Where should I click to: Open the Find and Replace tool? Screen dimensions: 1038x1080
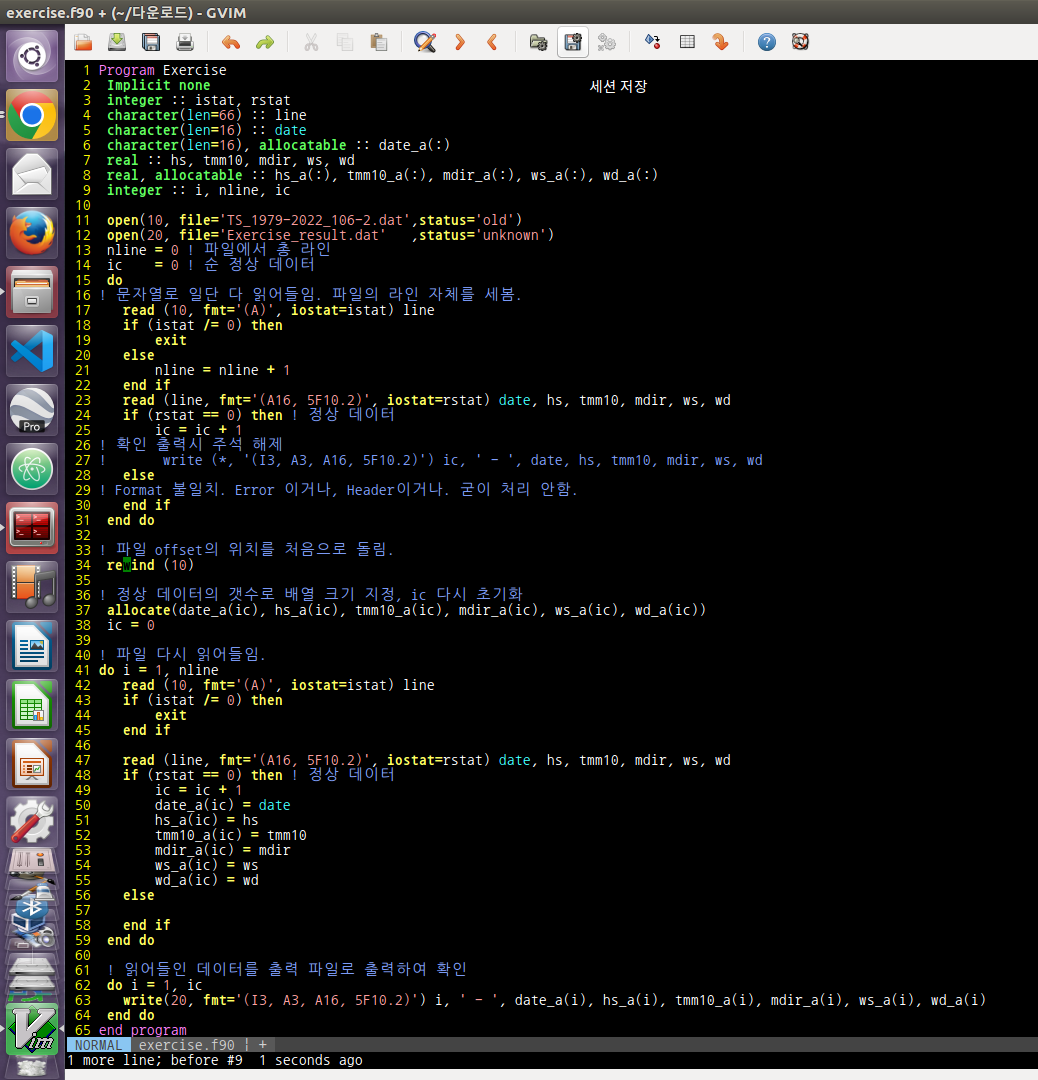click(425, 42)
